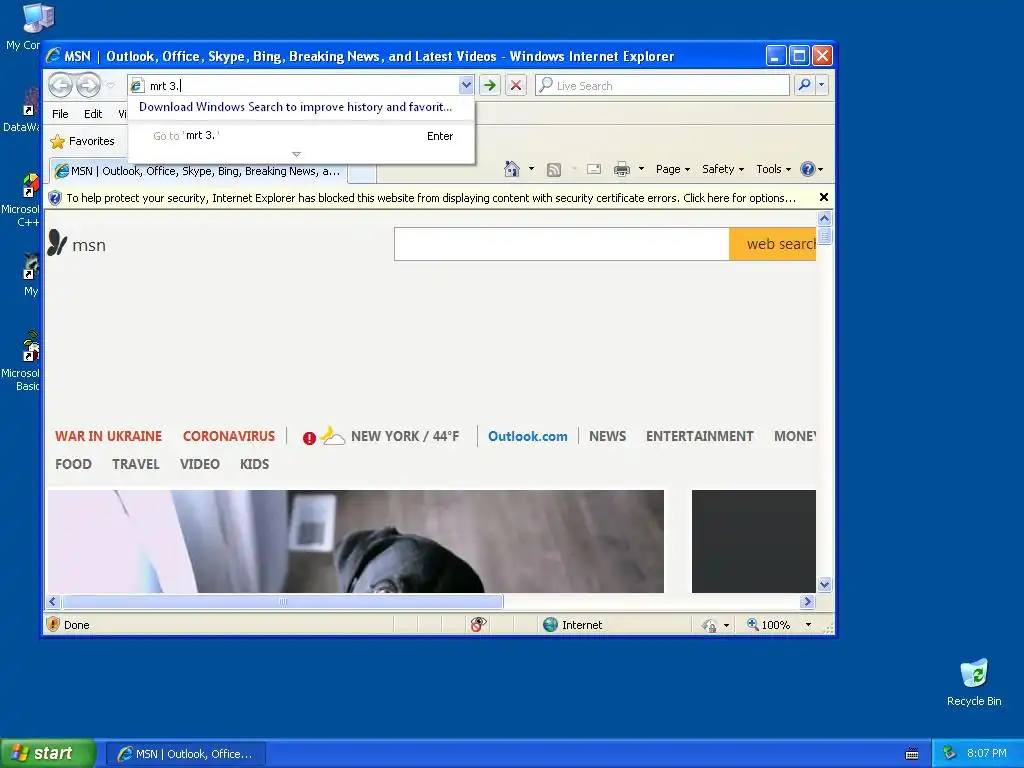
Task: Select the MSN browser tab
Action: click(199, 171)
